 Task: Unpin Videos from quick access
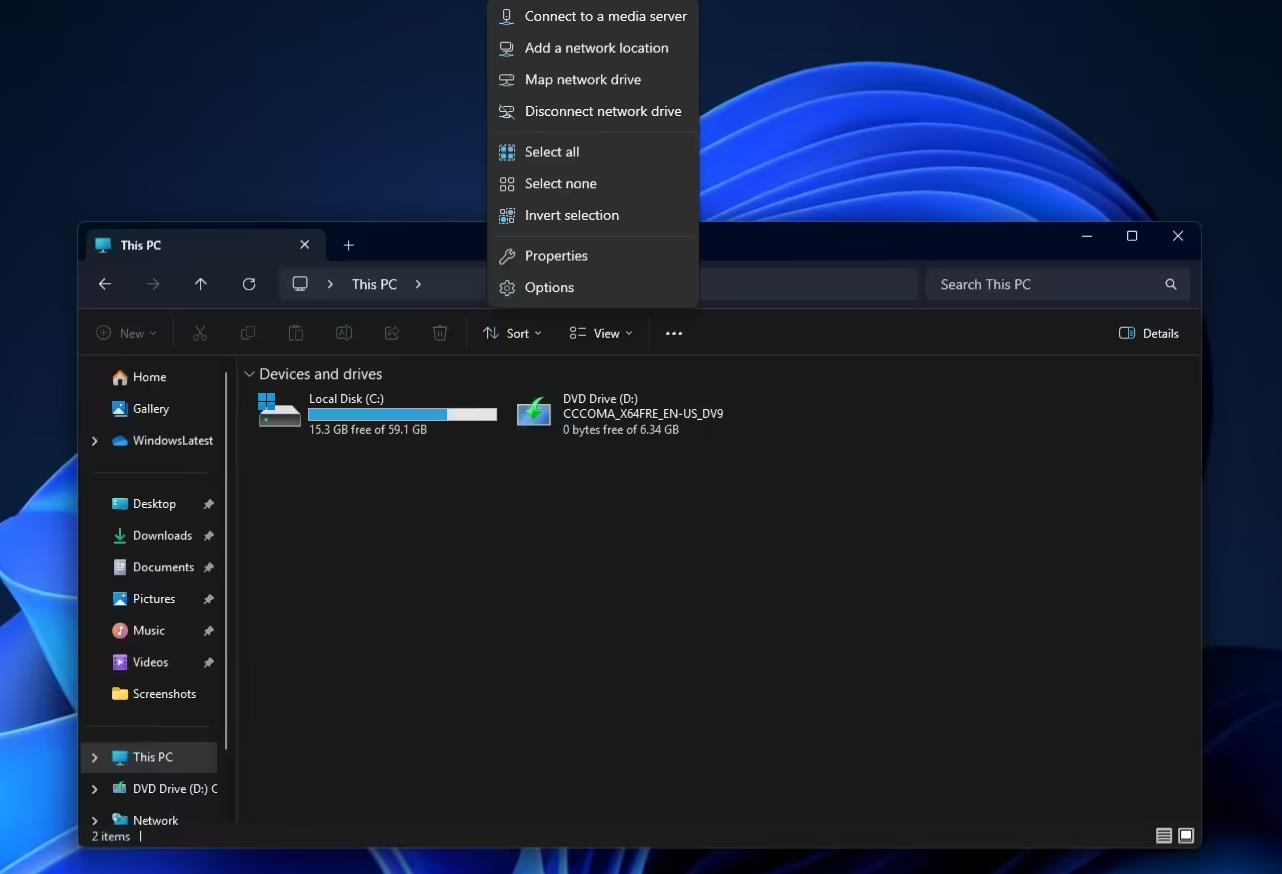pos(209,662)
